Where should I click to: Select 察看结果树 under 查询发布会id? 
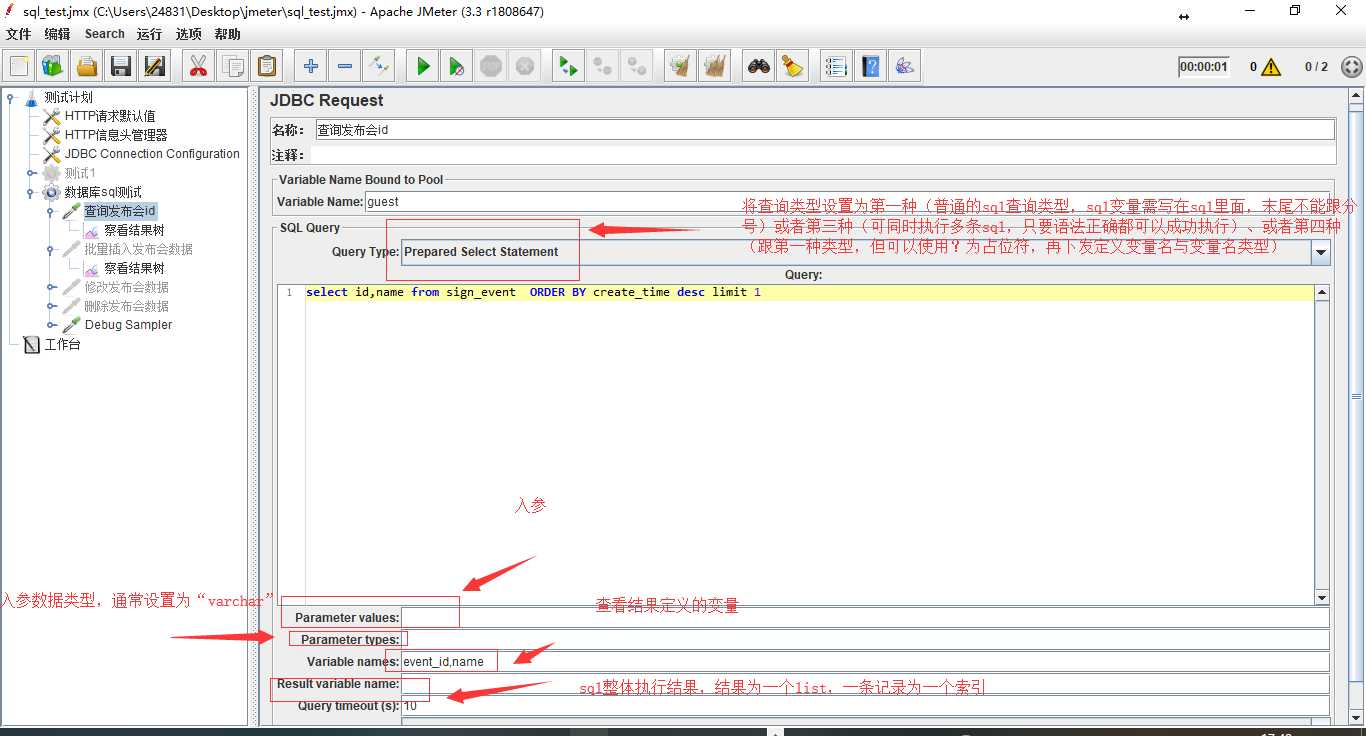click(134, 230)
